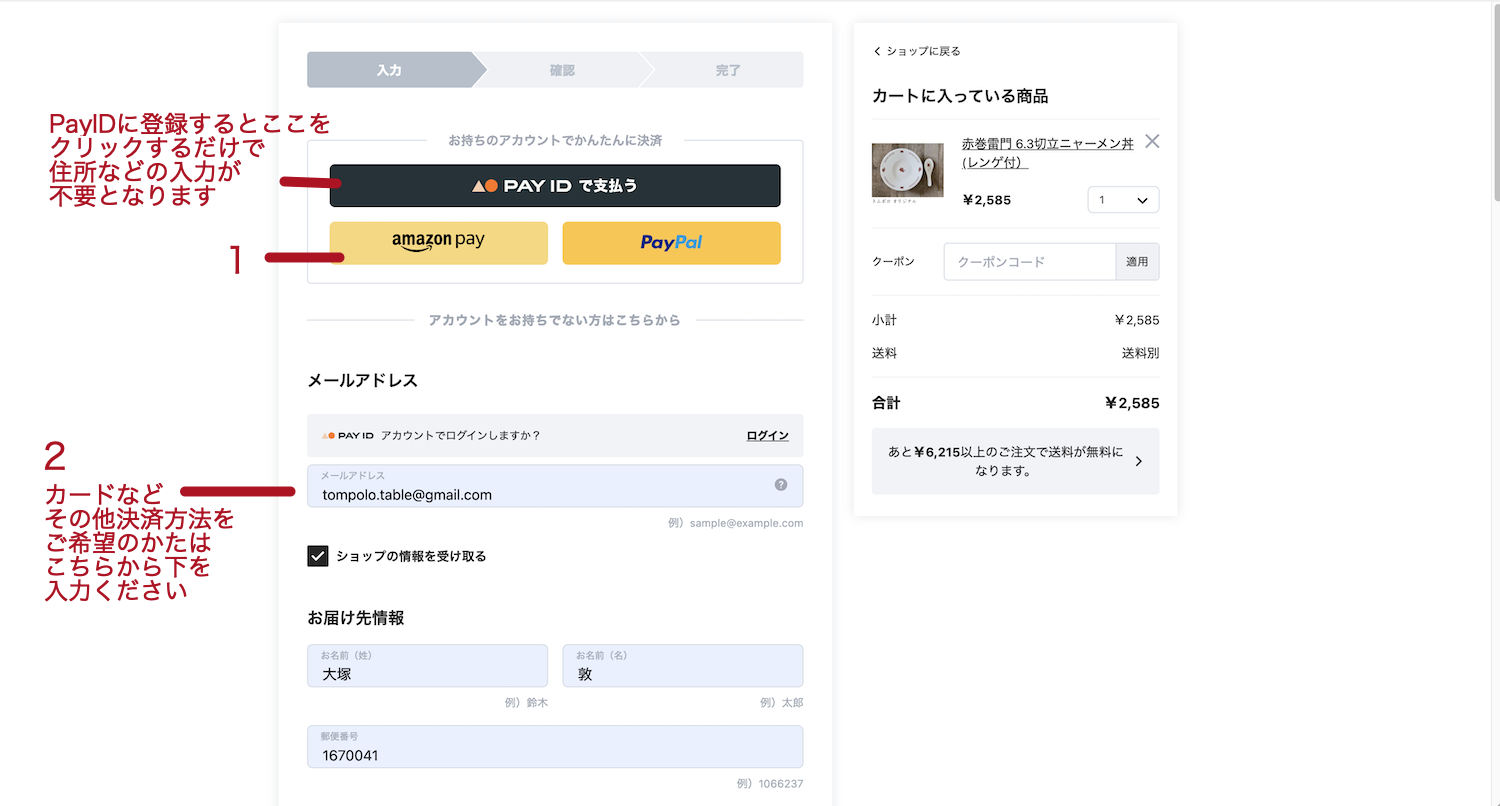Go back via ショップに戻る link

pos(916,51)
